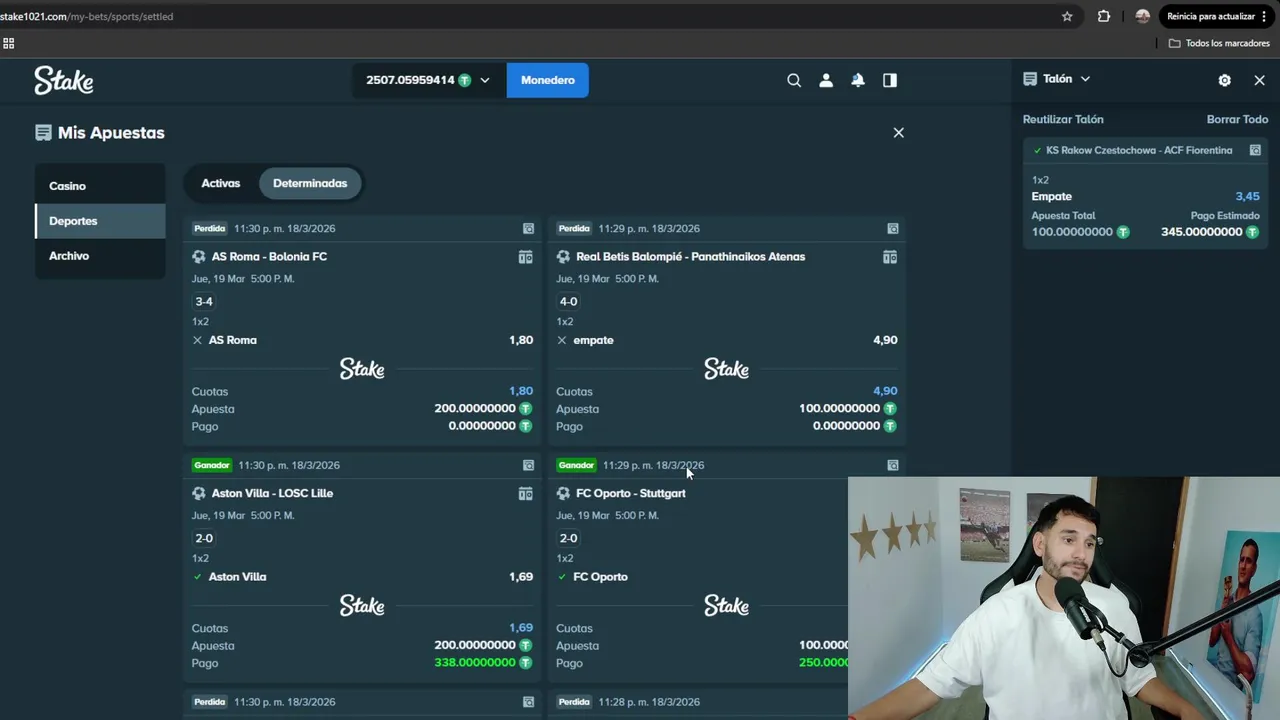This screenshot has width=1280, height=720.
Task: Click the 3-4 score on AS Roma bet
Action: (x=204, y=301)
